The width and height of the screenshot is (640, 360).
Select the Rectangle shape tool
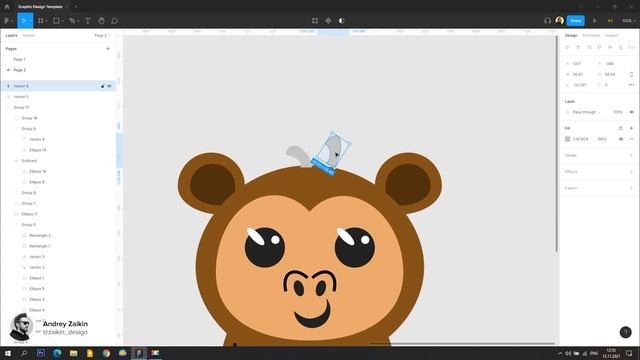pos(56,20)
